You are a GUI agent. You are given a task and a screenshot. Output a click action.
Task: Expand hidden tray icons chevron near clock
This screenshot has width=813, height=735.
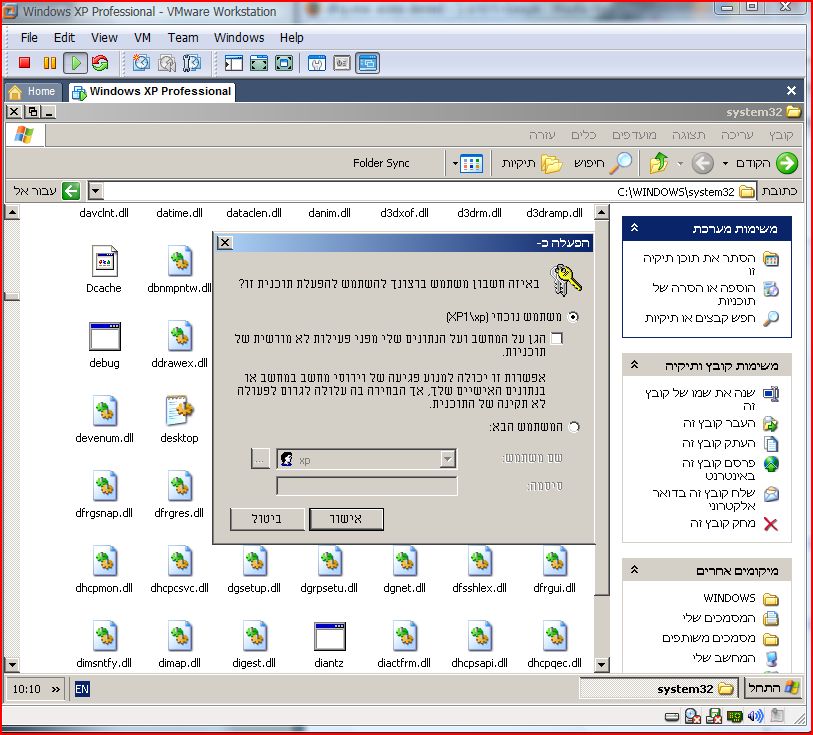[x=55, y=689]
